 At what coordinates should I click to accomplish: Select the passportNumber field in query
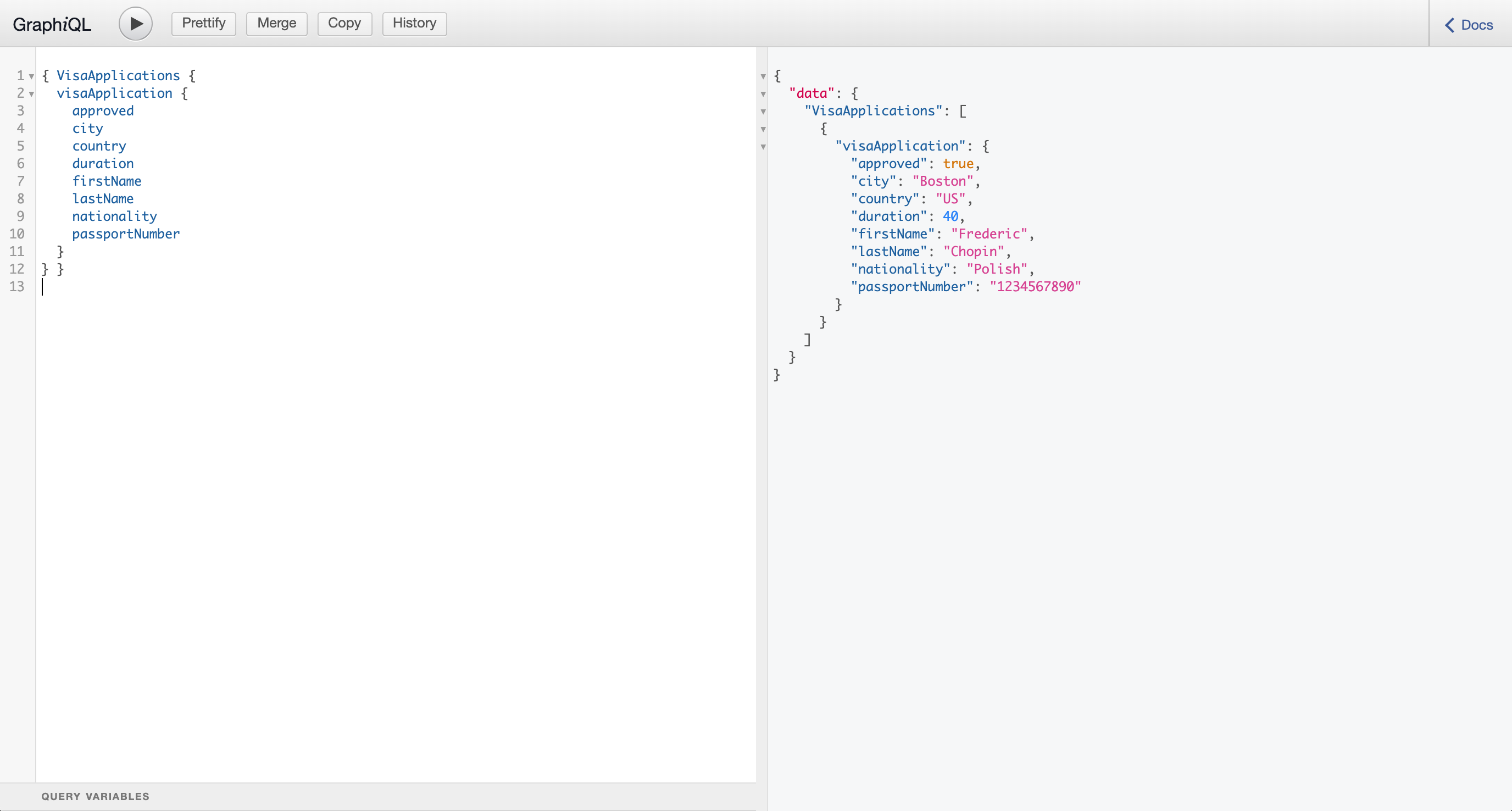[126, 234]
